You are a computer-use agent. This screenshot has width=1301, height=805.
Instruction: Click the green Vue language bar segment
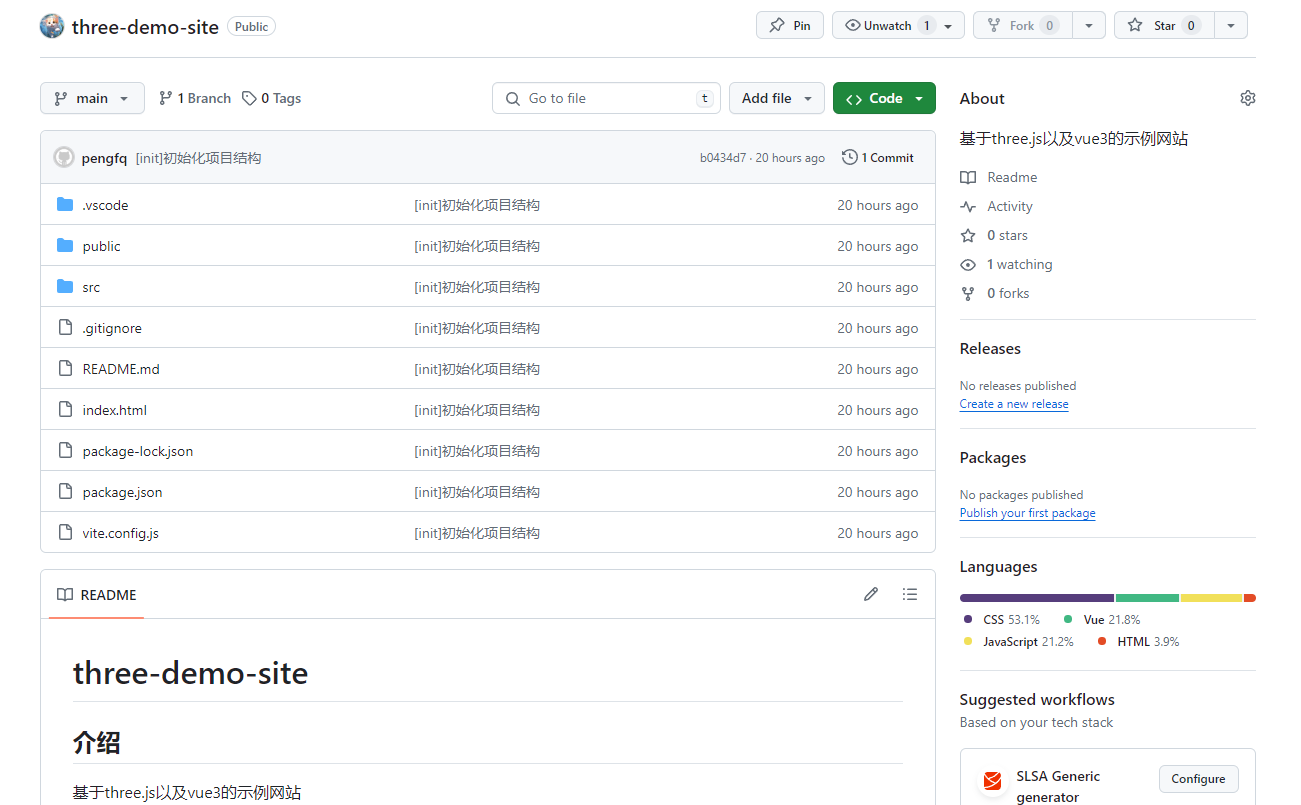(x=1147, y=598)
